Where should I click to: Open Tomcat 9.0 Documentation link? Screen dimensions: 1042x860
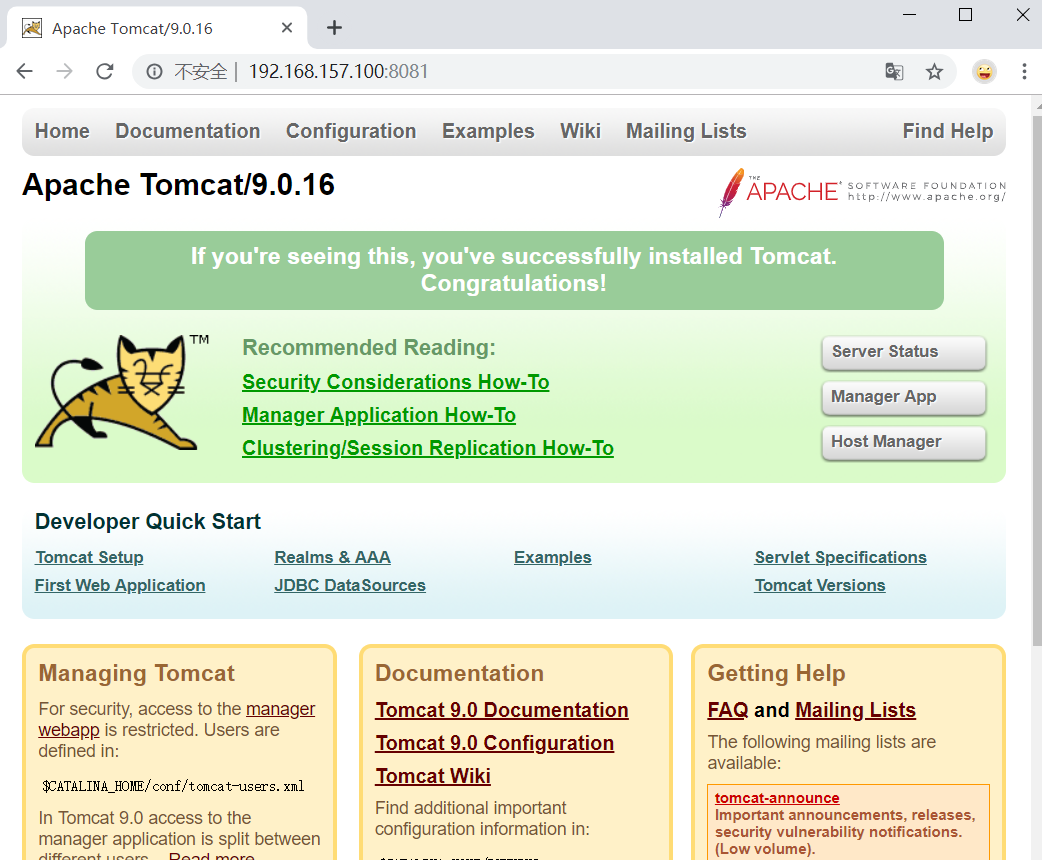pos(502,710)
